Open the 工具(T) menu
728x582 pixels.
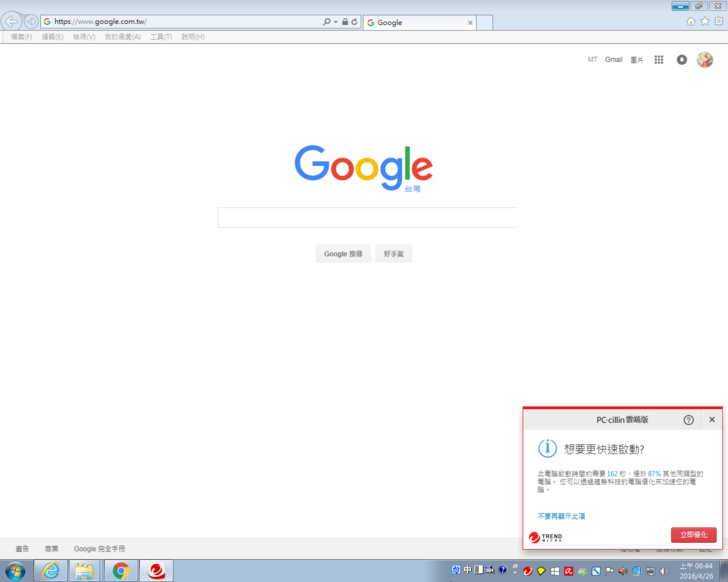pos(161,37)
